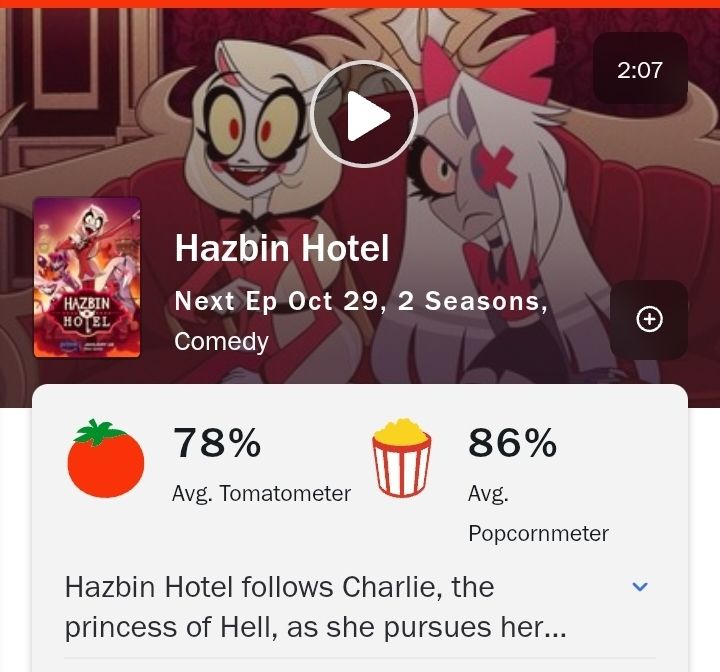This screenshot has height=672, width=720.
Task: Select the Avg. Tomatometer label
Action: [261, 494]
